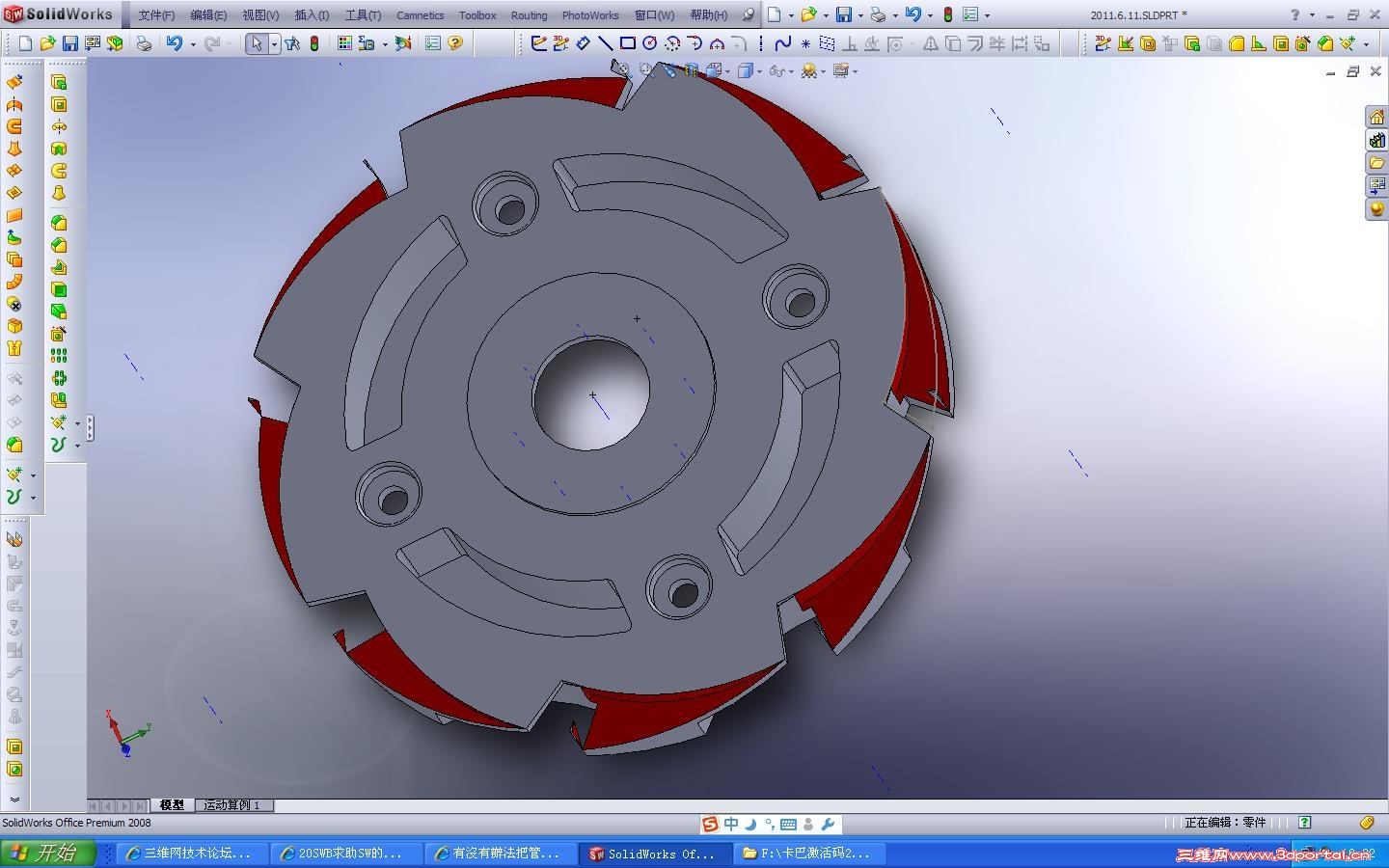Viewport: 1389px width, 868px height.
Task: Open the 编辑(E) menu
Action: tap(208, 15)
